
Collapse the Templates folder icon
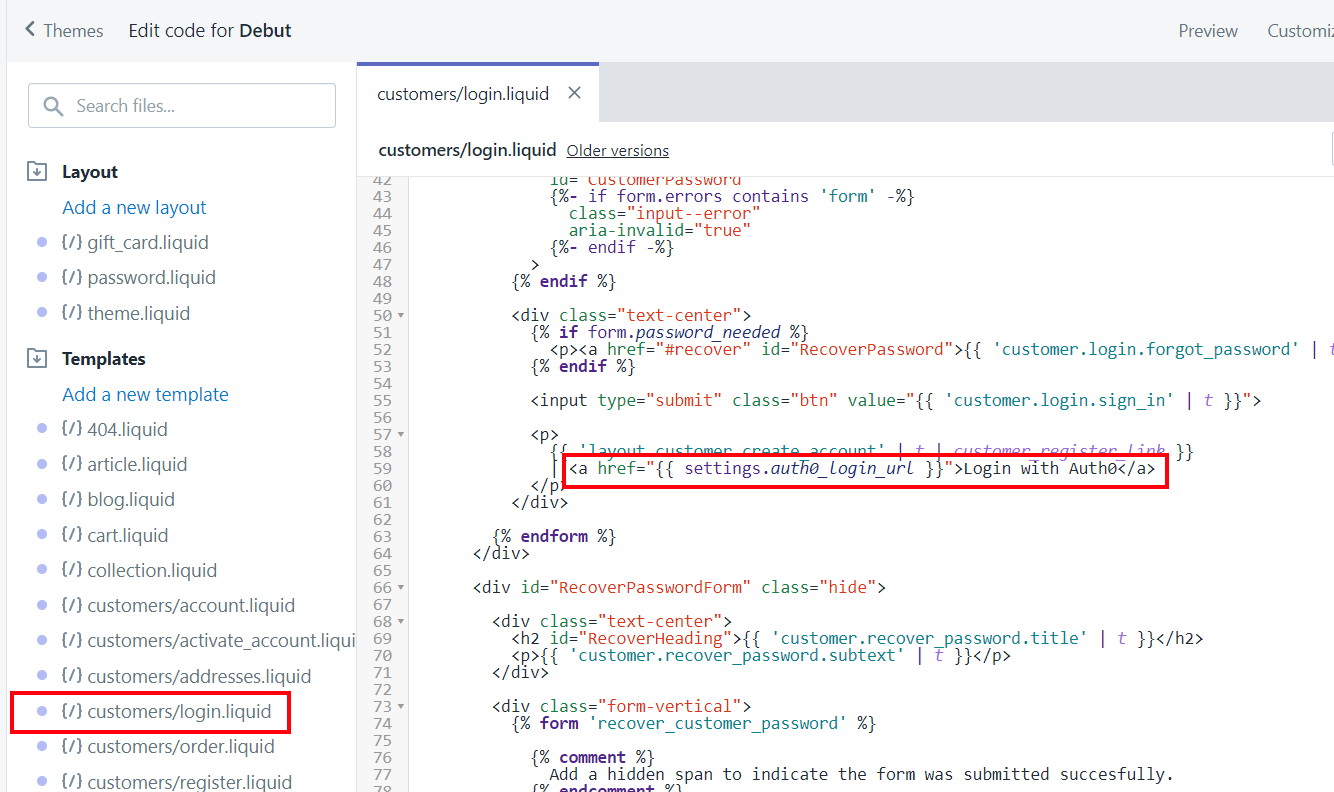[x=37, y=359]
